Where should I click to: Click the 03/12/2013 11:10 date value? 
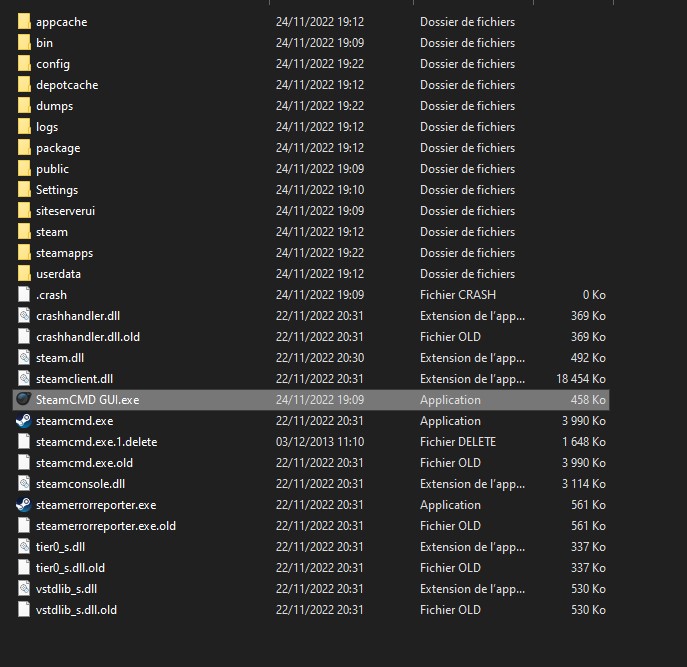pyautogui.click(x=320, y=442)
